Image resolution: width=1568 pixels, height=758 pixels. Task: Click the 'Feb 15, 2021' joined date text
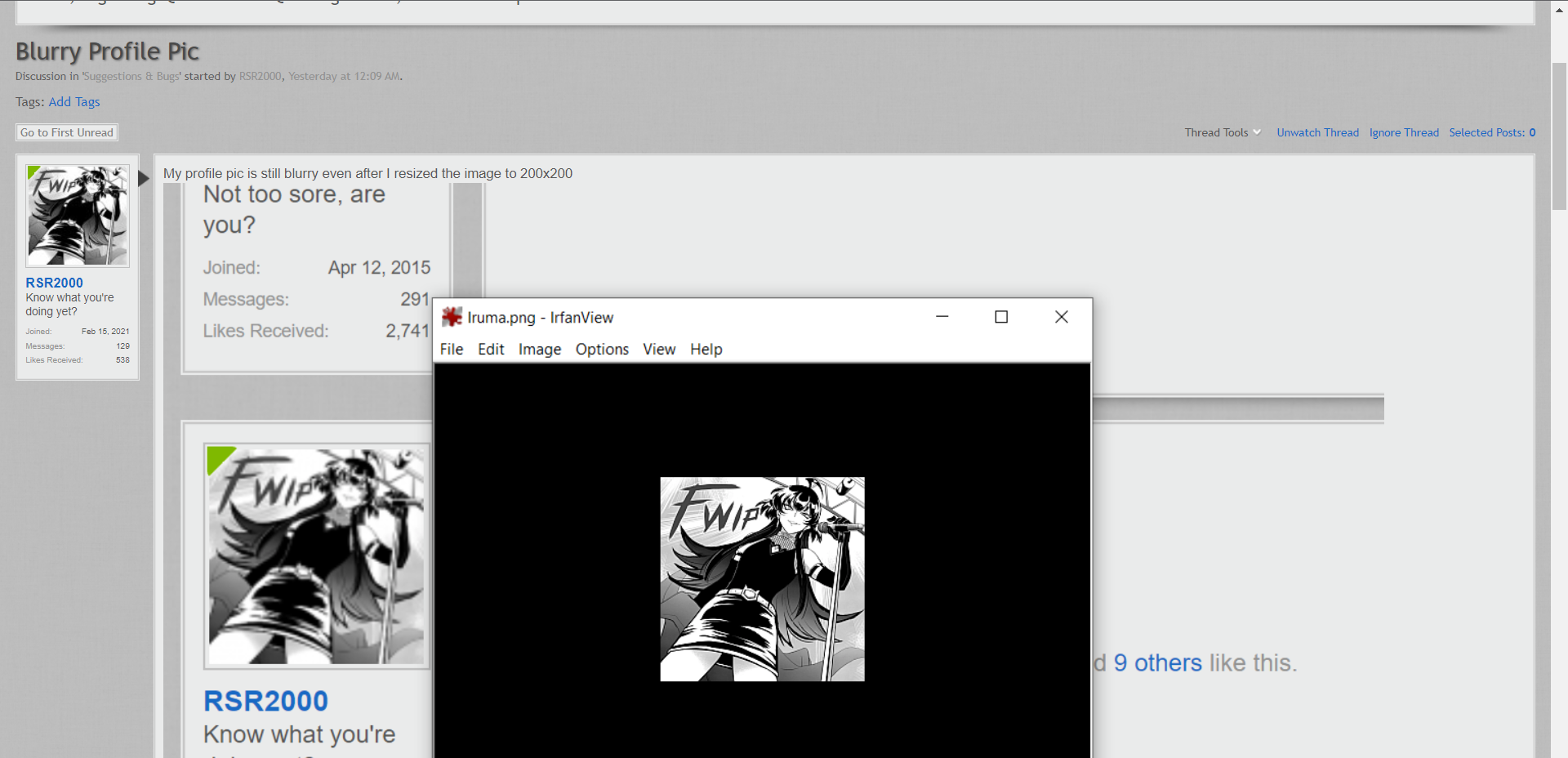click(105, 332)
